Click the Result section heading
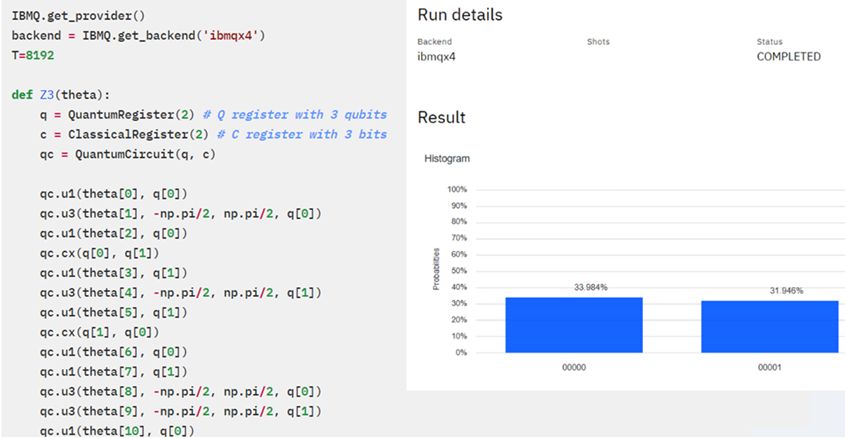Image resolution: width=845 pixels, height=438 pixels. point(441,117)
